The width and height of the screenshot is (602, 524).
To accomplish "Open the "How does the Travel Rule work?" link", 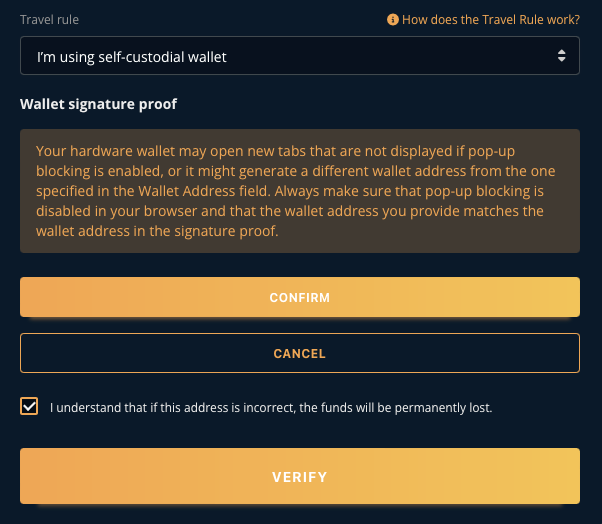I will point(490,19).
